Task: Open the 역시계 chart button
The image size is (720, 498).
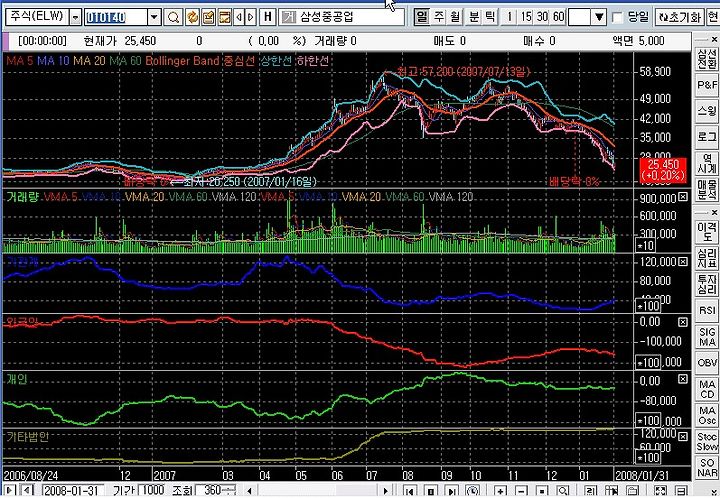Action: 707,163
